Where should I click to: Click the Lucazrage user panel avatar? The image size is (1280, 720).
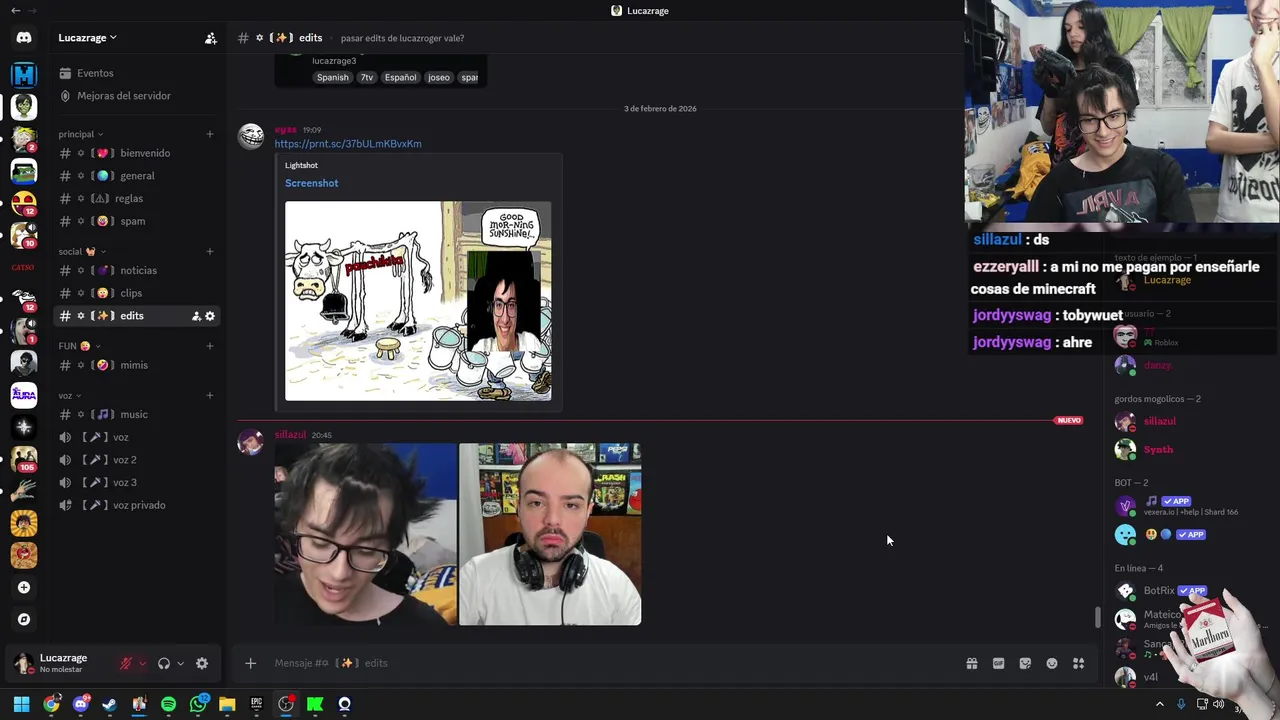(x=24, y=663)
